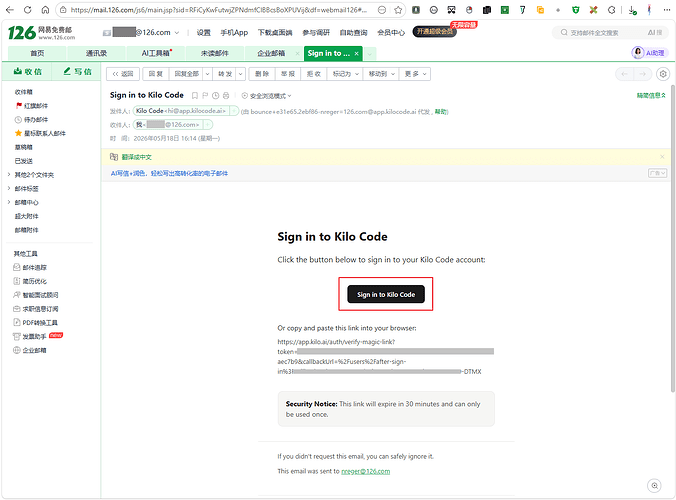Switch to the 未读邮件 tab

pyautogui.click(x=215, y=53)
